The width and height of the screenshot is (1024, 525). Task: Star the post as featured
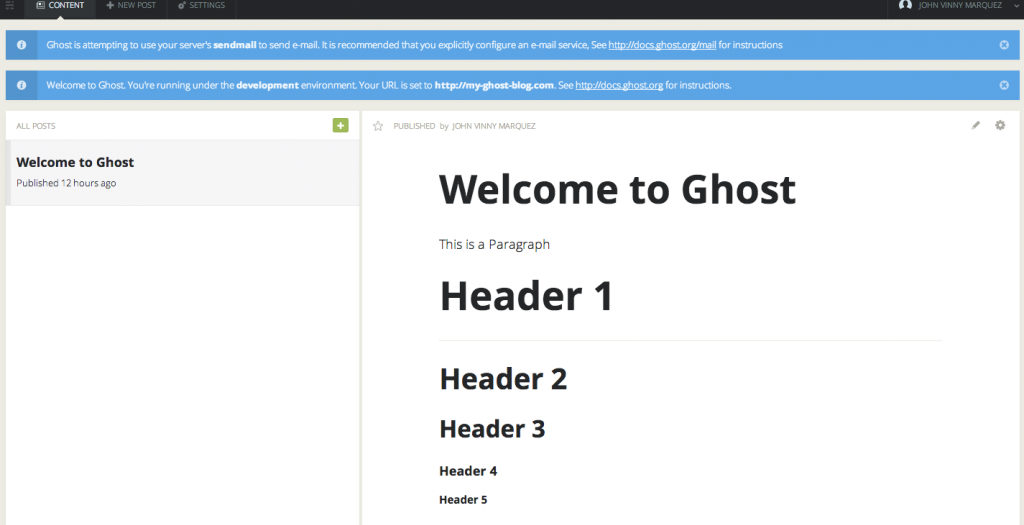[377, 126]
